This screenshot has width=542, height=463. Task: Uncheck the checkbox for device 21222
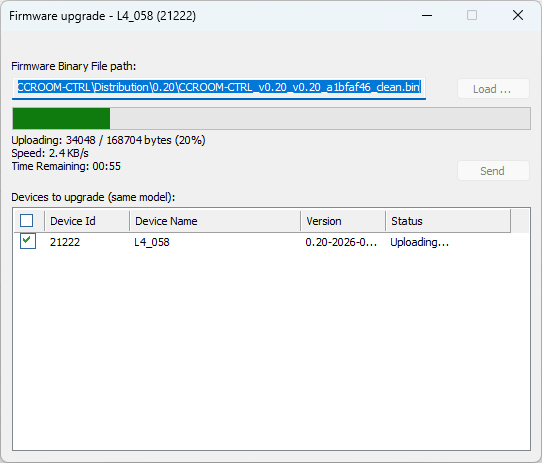coord(28,241)
